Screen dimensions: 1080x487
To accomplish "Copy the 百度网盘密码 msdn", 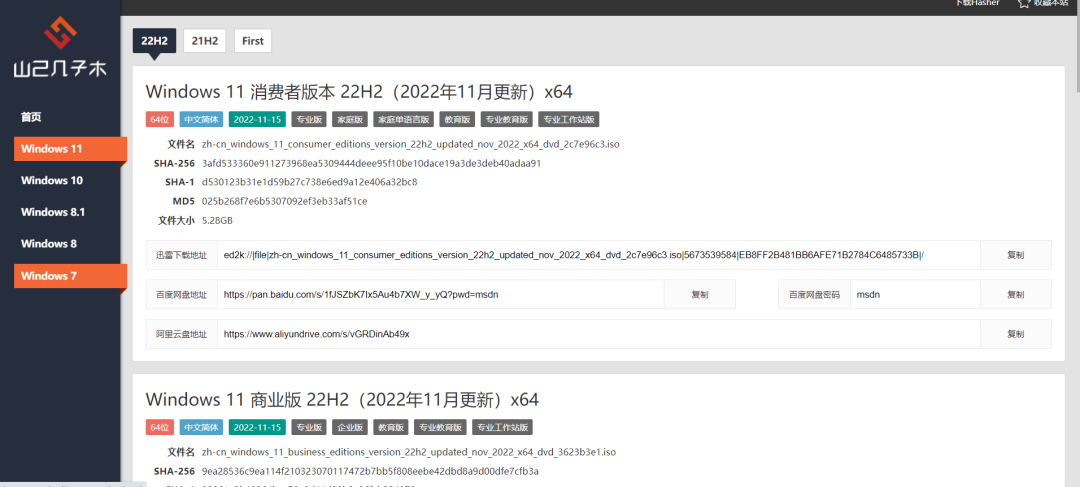I will click(x=1015, y=294).
